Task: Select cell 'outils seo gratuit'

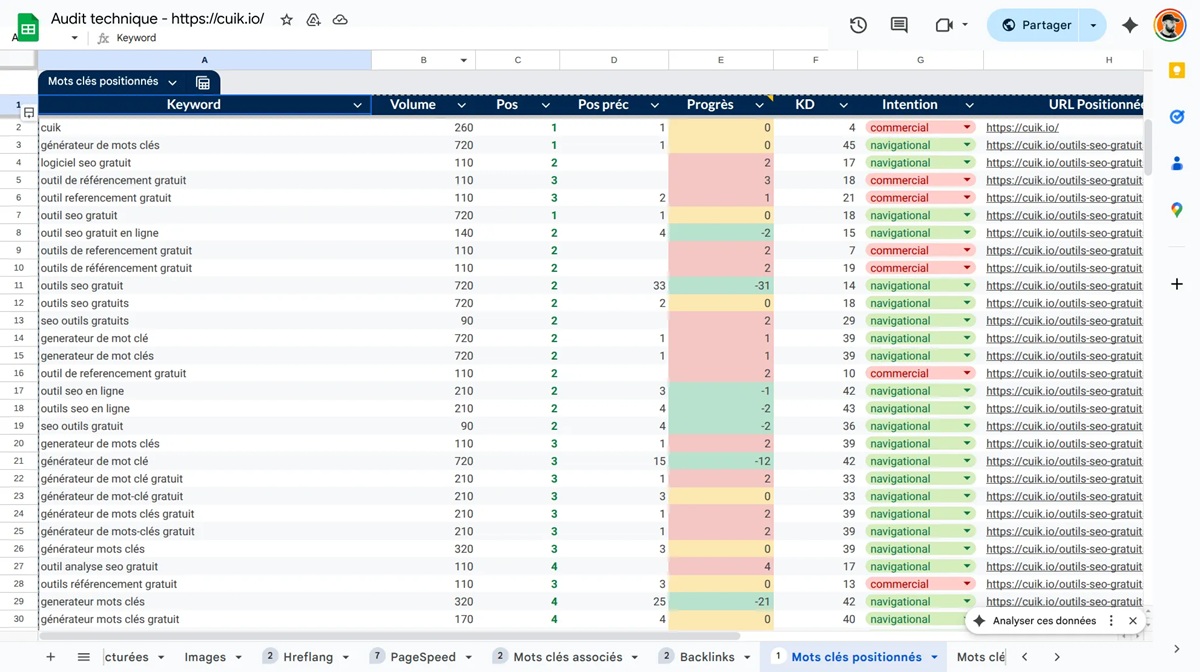Action: [x=204, y=286]
